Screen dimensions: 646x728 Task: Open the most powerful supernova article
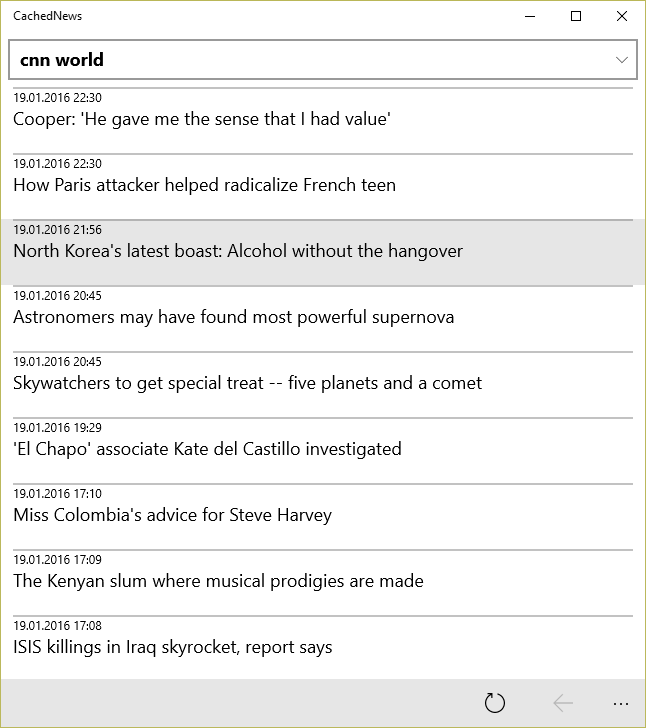(x=233, y=317)
